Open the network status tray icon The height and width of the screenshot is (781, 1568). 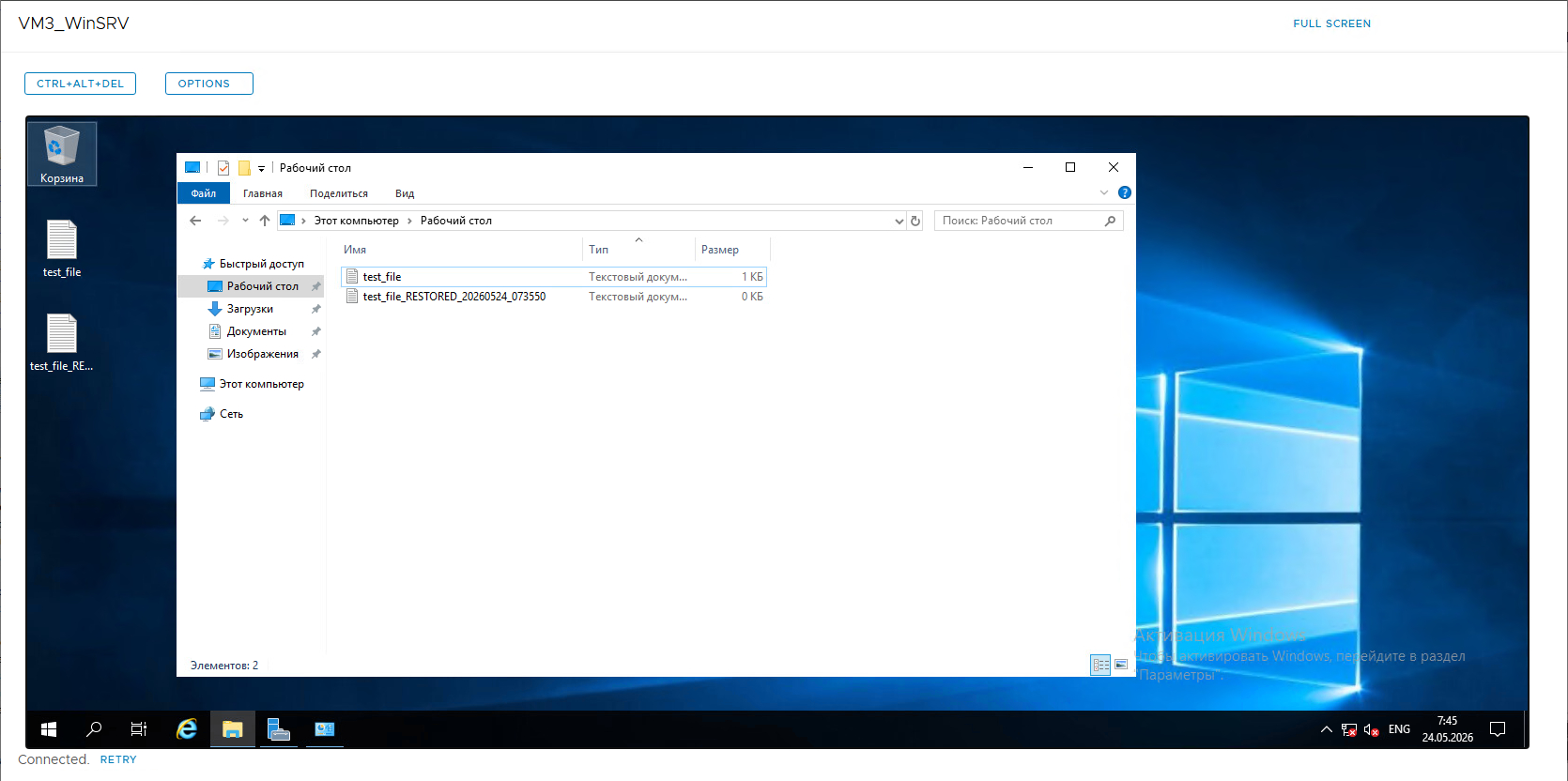[1349, 729]
